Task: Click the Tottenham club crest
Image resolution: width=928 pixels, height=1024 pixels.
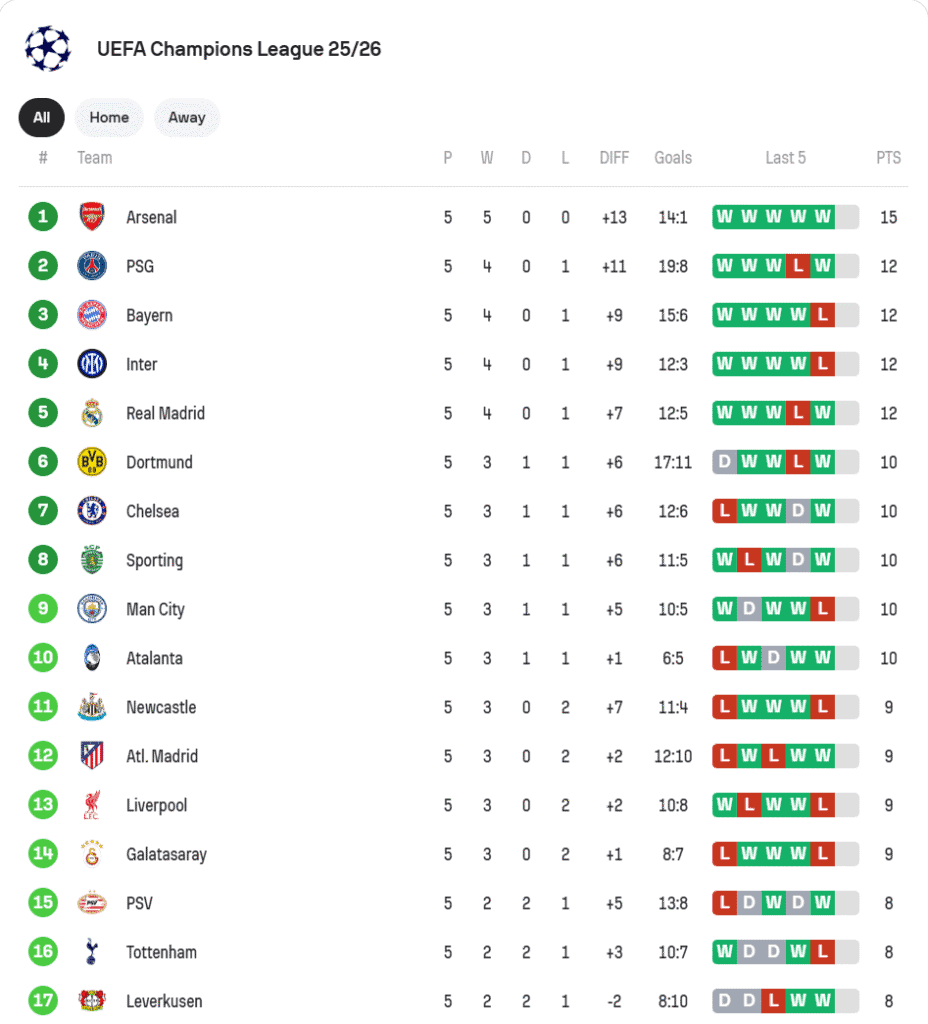Action: point(92,952)
